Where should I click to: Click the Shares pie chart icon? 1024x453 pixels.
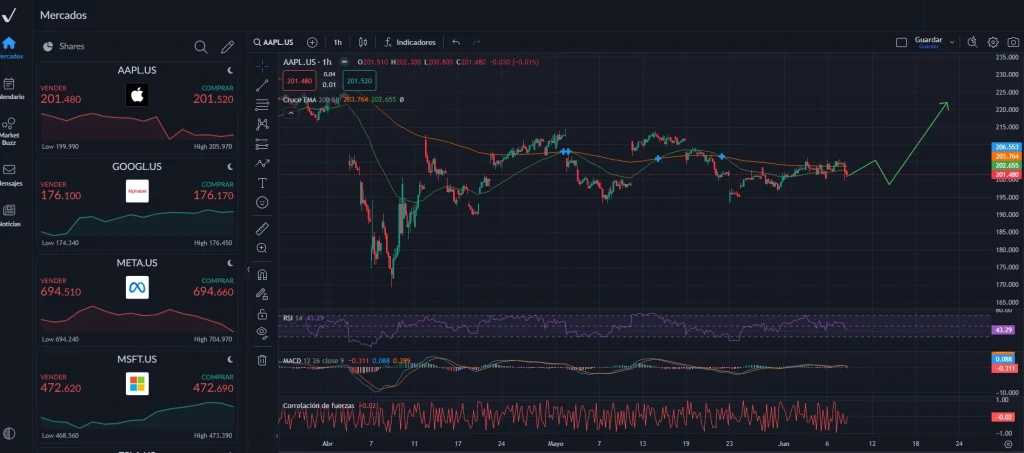[48, 46]
